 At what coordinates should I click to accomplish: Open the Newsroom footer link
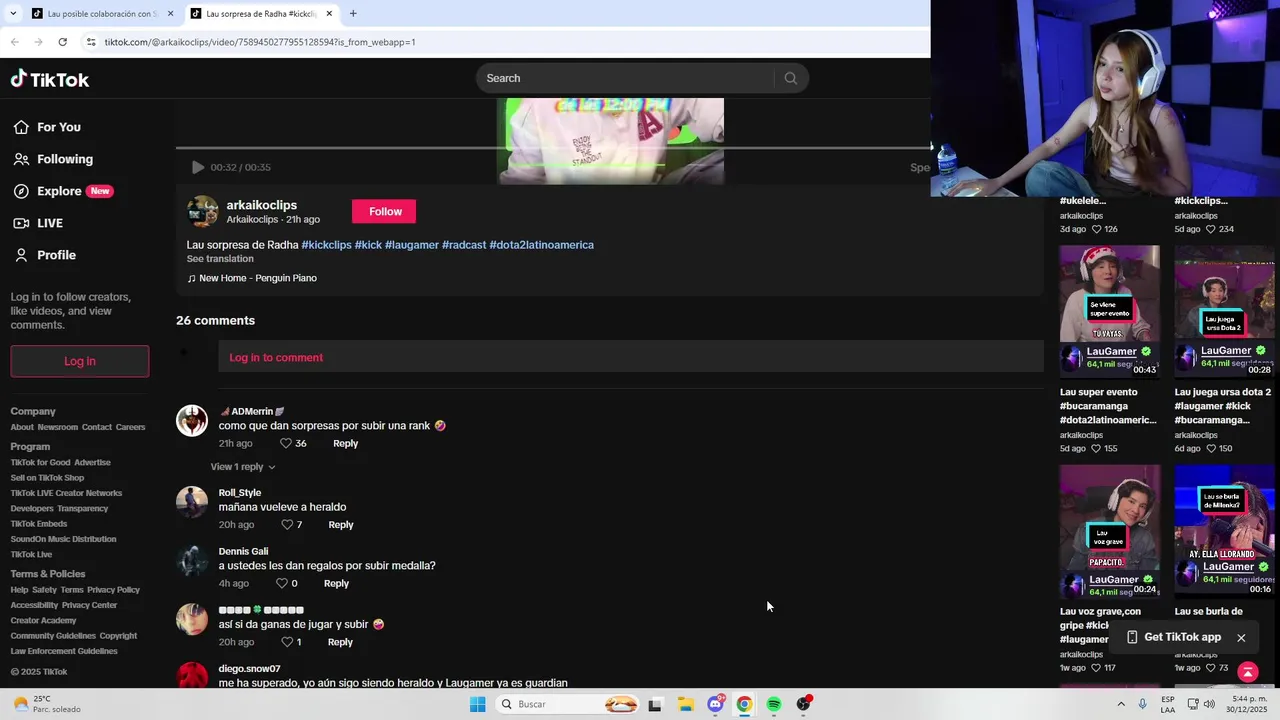coord(57,427)
